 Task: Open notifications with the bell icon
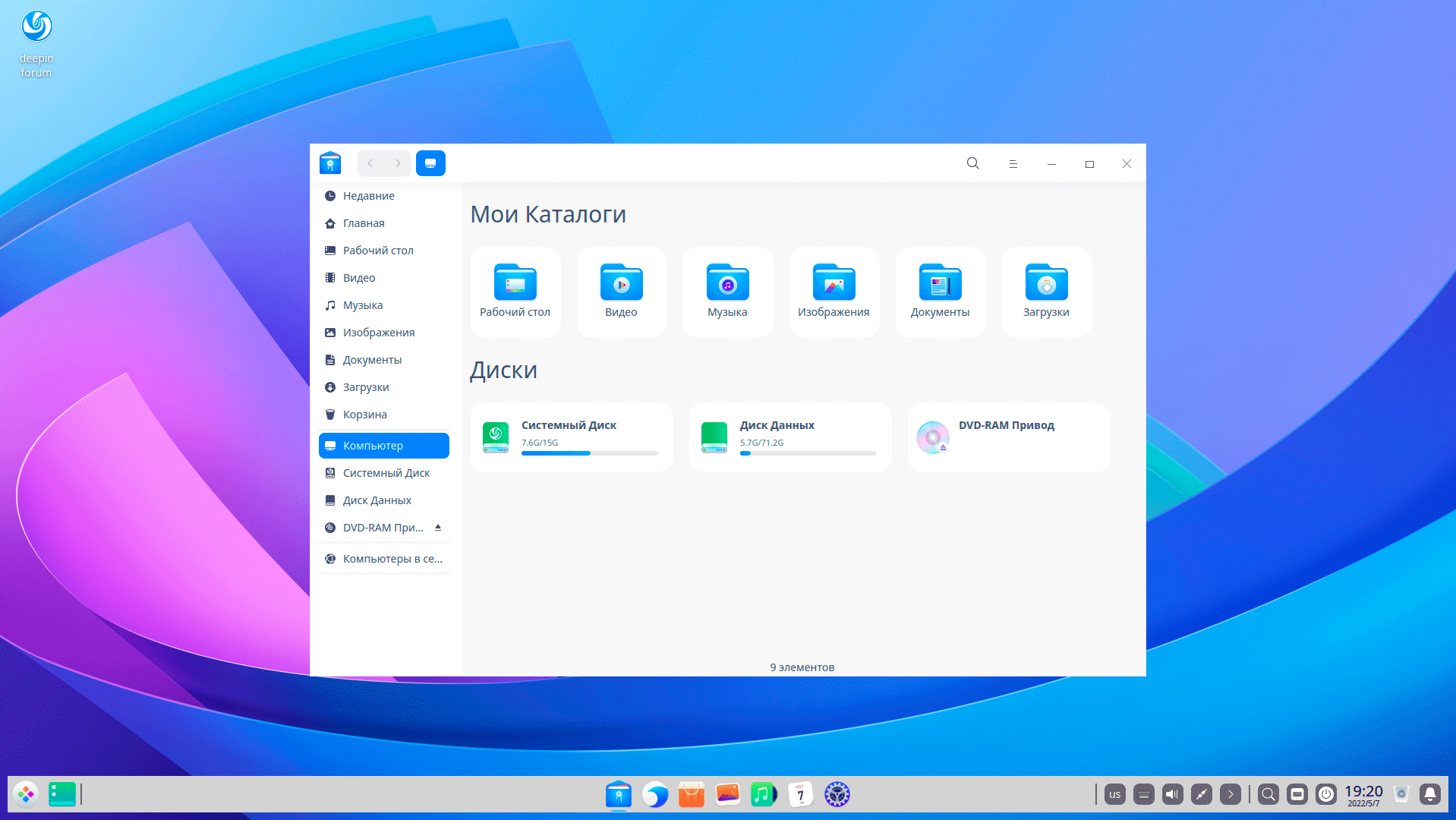1430,794
